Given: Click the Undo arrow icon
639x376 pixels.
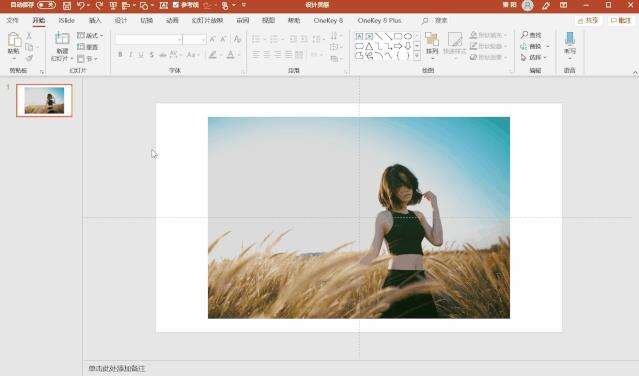Looking at the screenshot, I should (80, 5).
